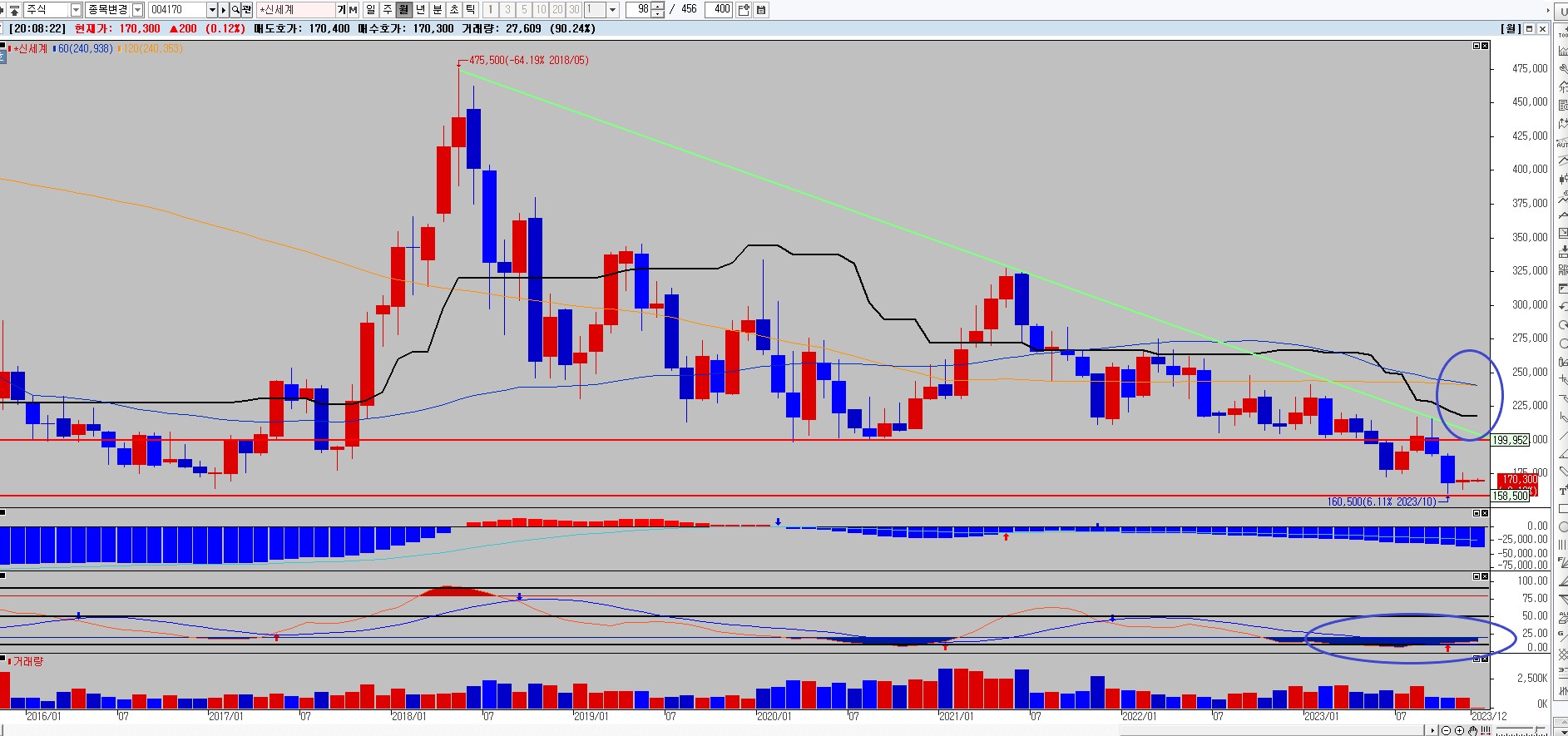The width and height of the screenshot is (1568, 736).
Task: Select the 10 interval preset
Action: [541, 9]
